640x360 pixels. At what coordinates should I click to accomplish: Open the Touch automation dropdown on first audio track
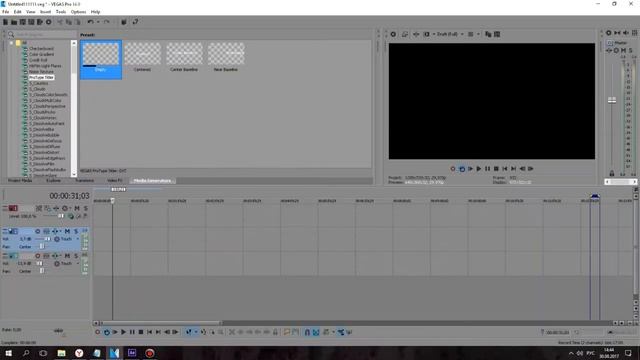click(x=78, y=239)
